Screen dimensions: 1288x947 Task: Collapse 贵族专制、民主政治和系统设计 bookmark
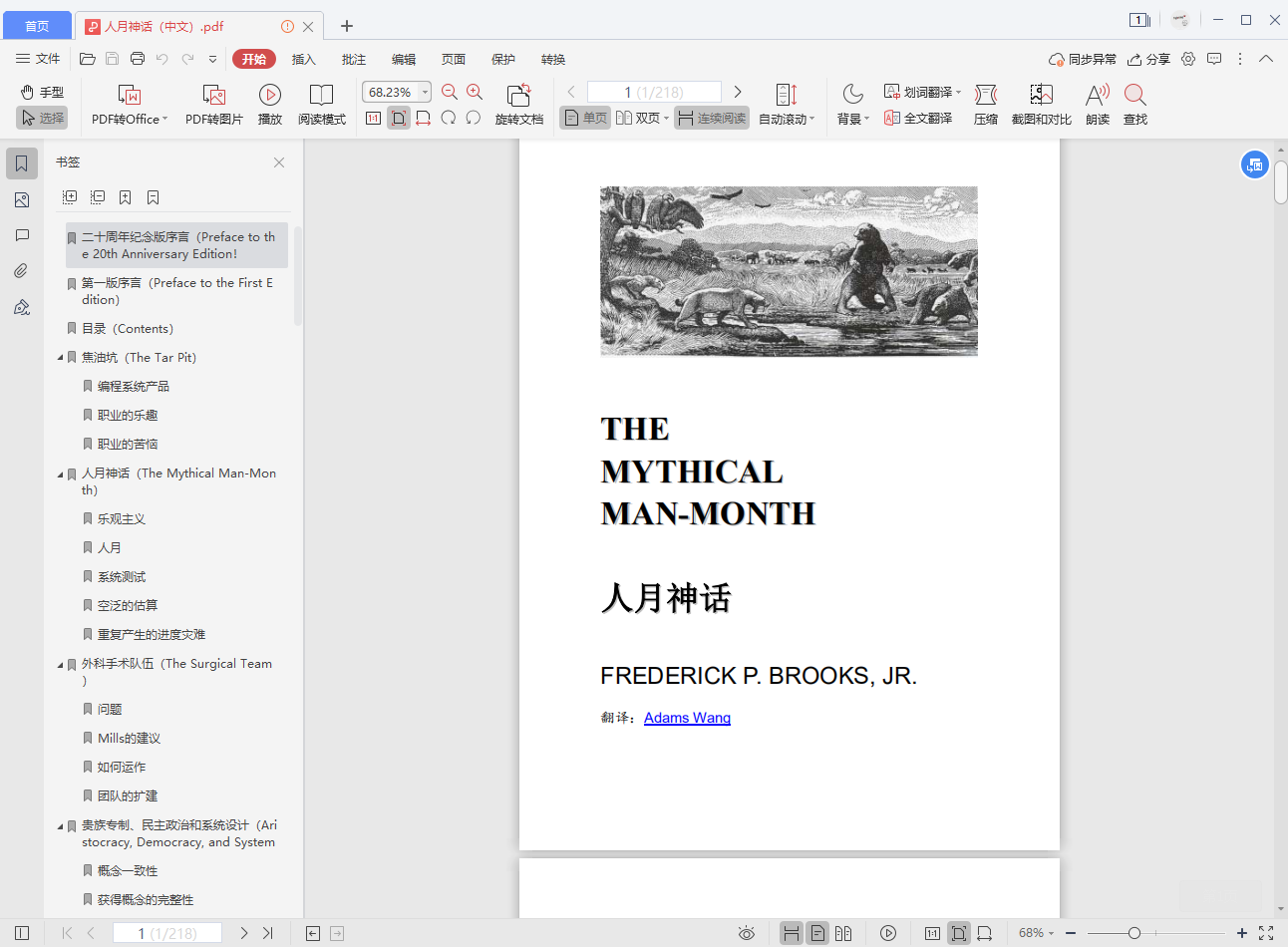[60, 825]
